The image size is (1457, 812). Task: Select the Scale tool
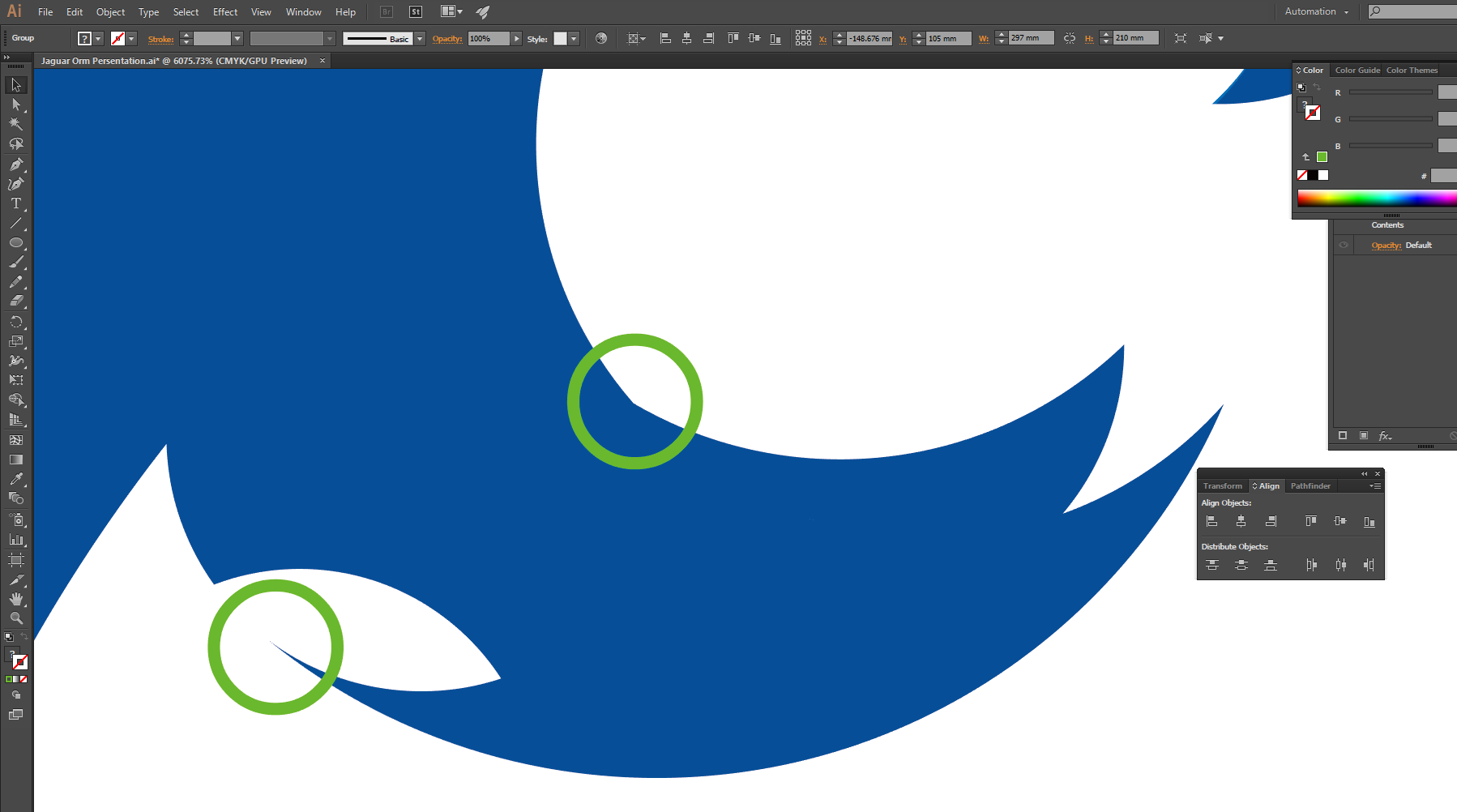point(16,341)
